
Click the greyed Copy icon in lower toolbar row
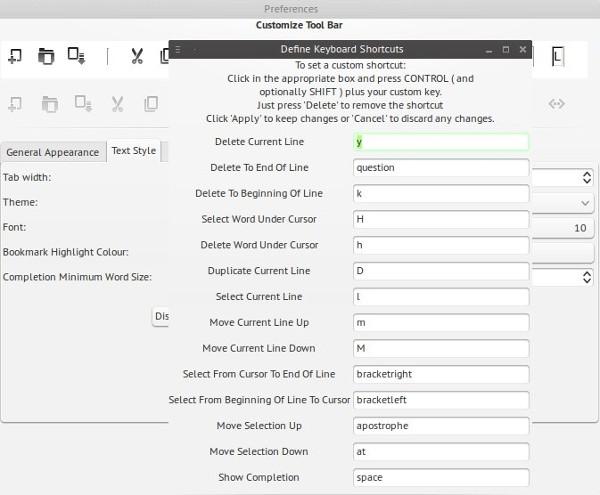pyautogui.click(x=151, y=104)
